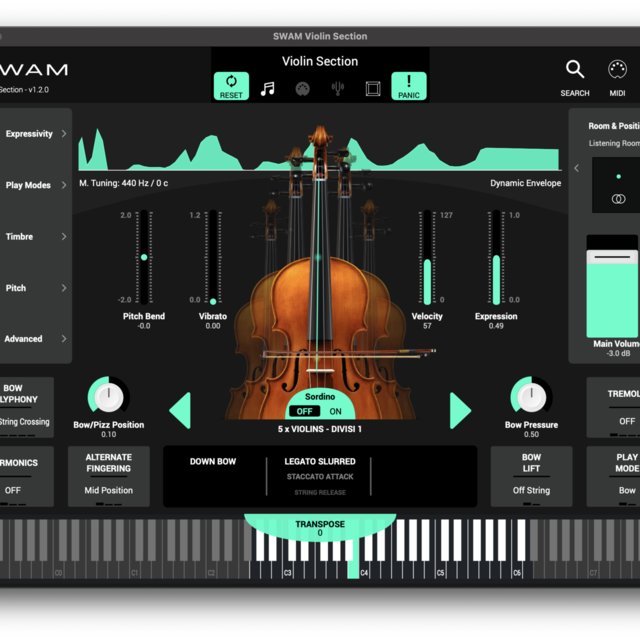
Task: Click the 5 x VIOLINS - DIVISI 1 label
Action: click(x=320, y=429)
